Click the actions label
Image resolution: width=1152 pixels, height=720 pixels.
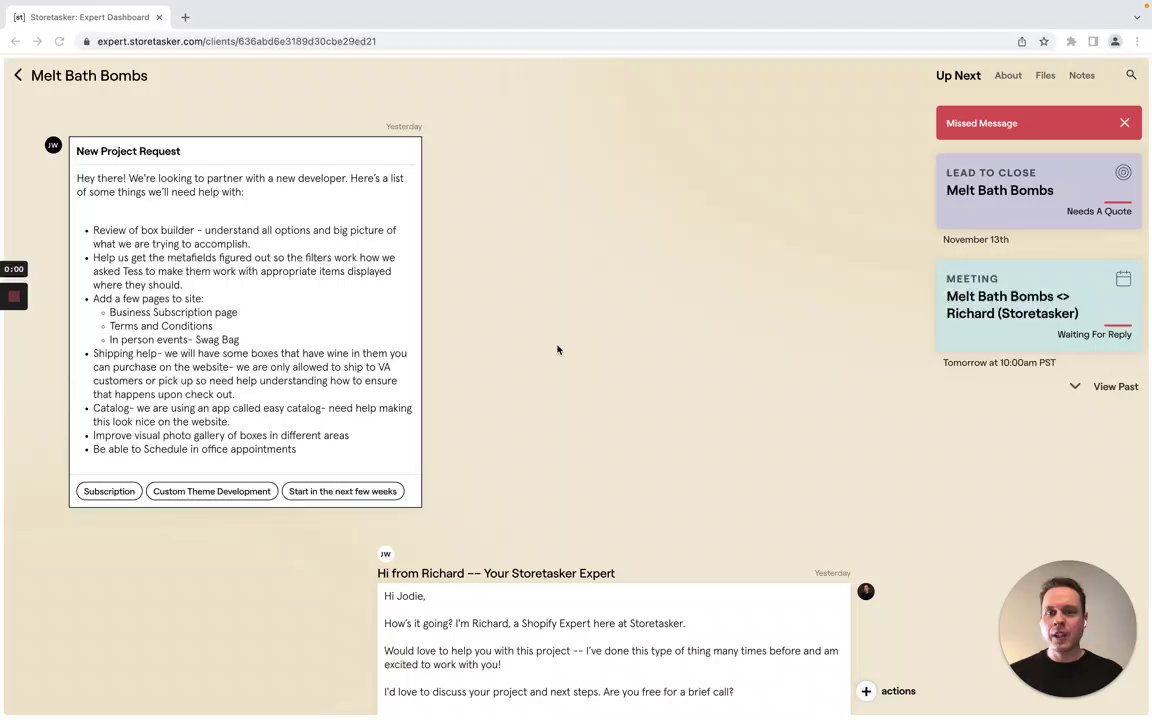pos(898,691)
